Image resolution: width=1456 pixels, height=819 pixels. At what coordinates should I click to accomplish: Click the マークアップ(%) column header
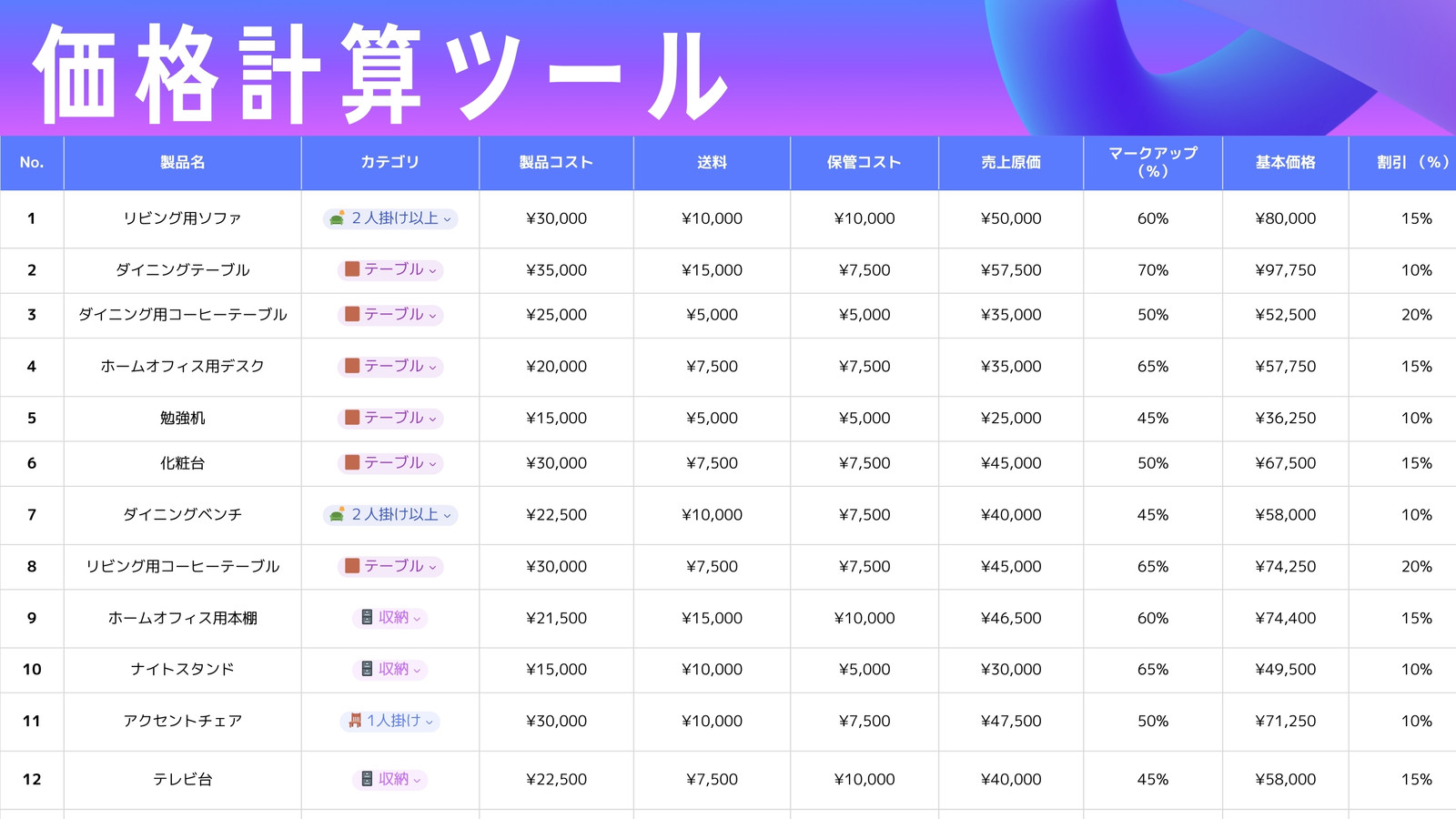pyautogui.click(x=1153, y=163)
